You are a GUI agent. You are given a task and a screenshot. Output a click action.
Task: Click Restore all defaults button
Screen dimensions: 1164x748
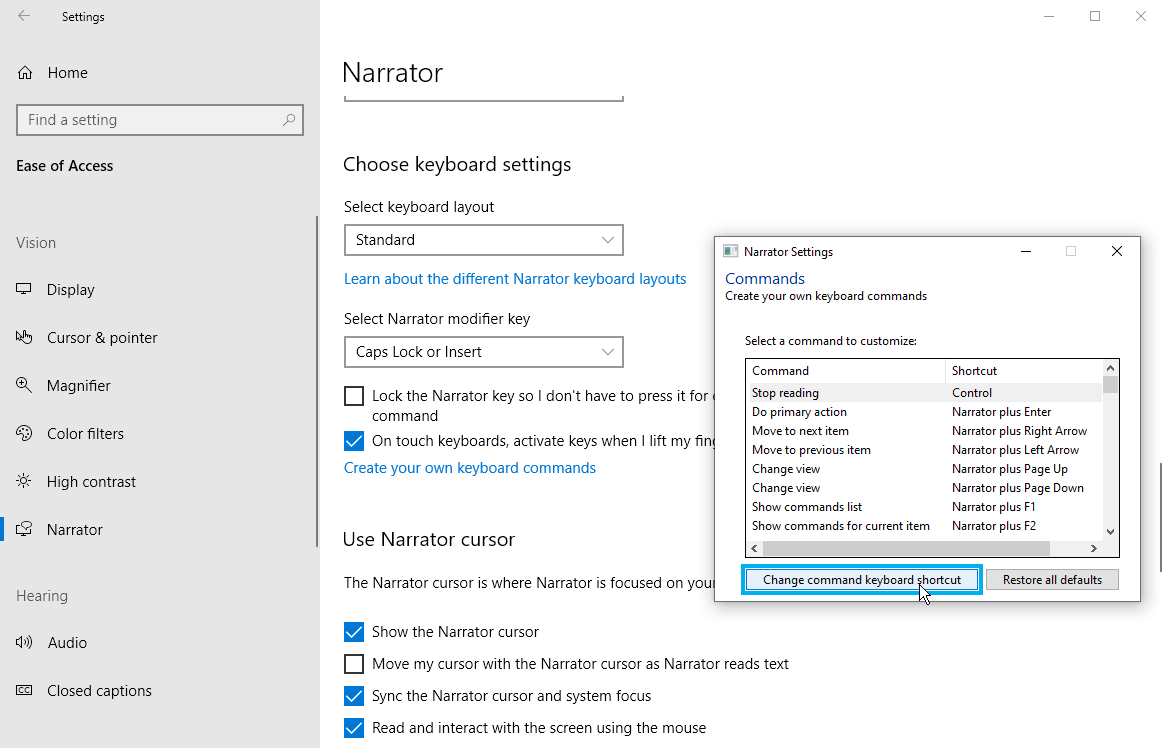(1052, 580)
